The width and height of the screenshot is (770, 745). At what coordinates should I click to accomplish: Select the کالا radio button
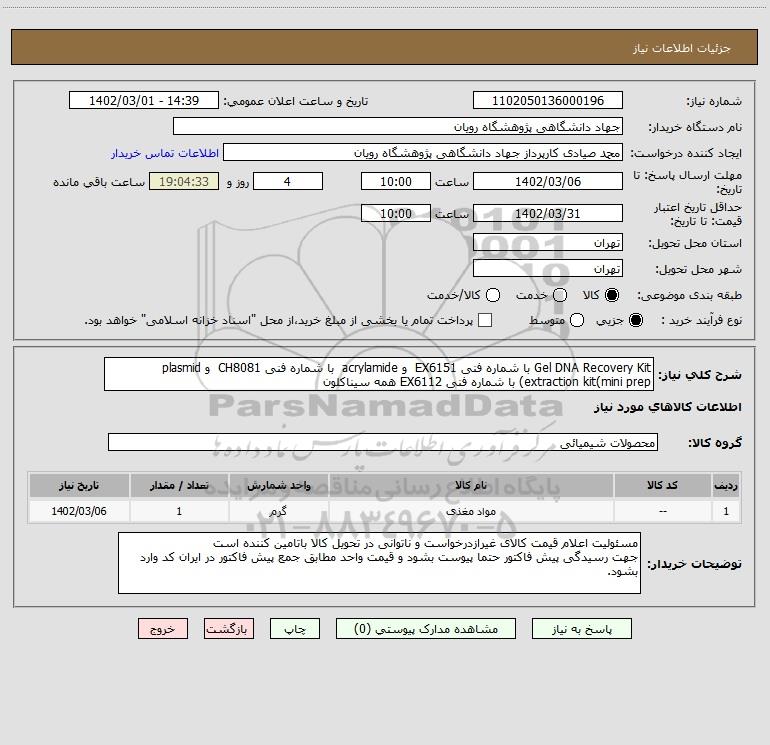[x=612, y=295]
